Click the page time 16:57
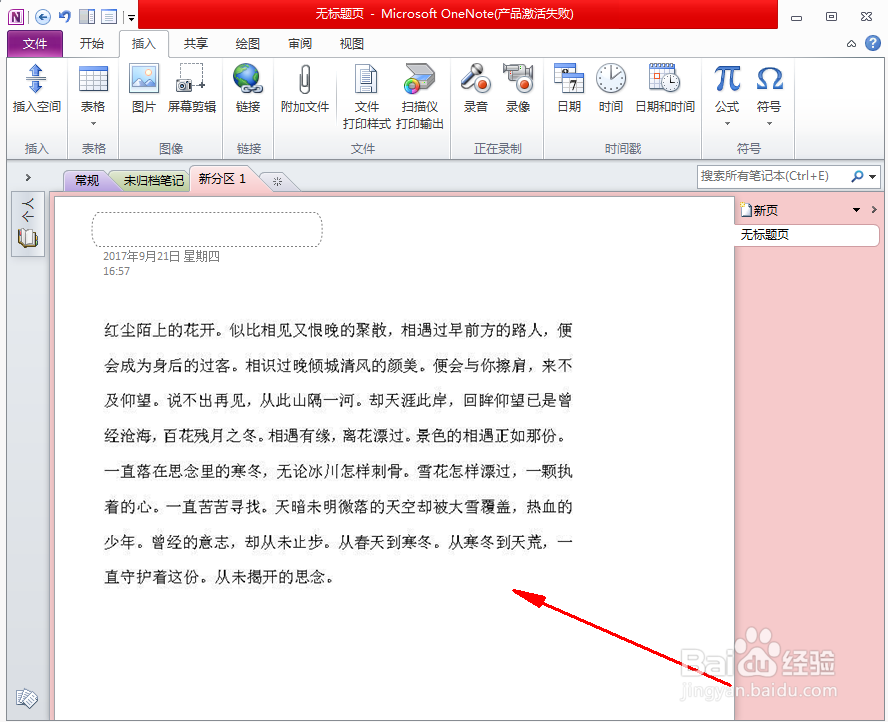Screen dimensions: 888x722 tap(116, 271)
